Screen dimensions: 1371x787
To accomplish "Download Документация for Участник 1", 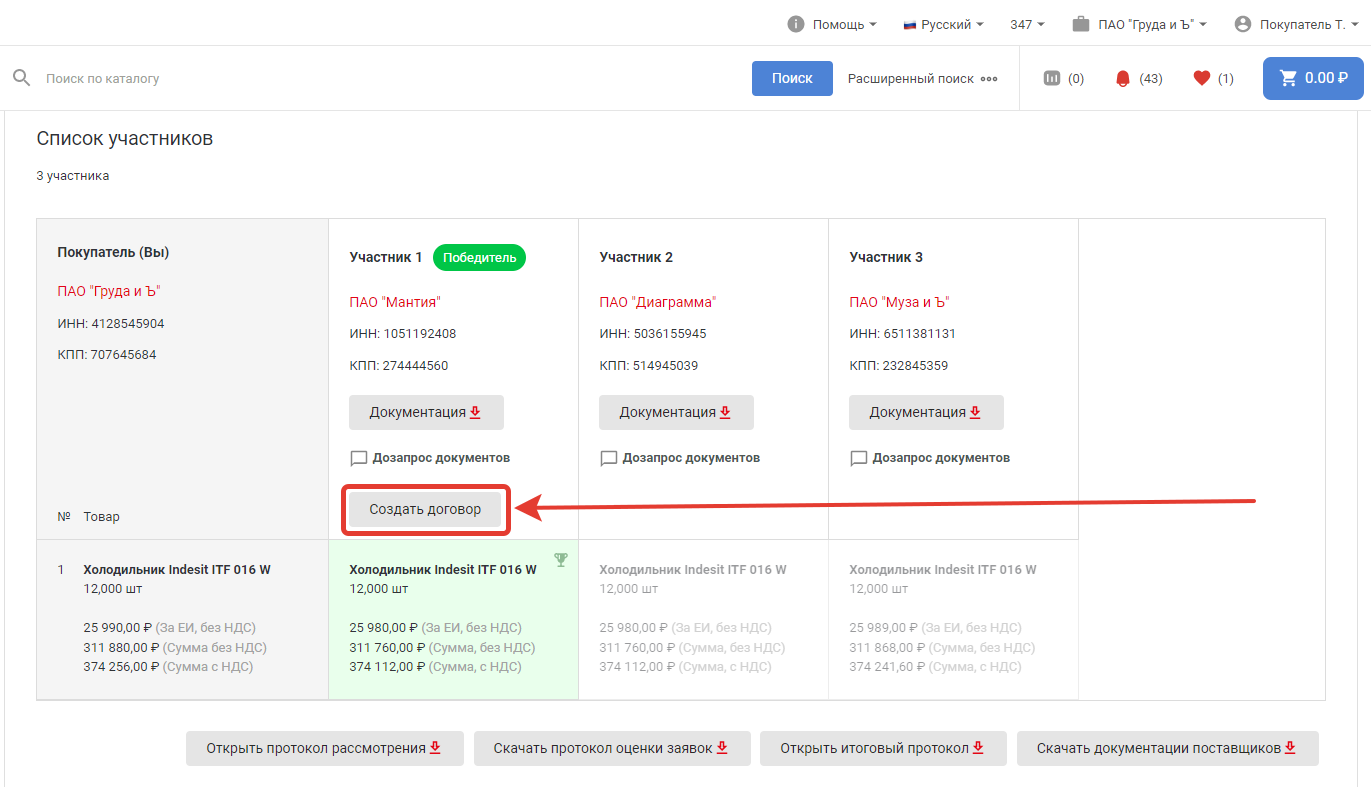I will (x=426, y=412).
